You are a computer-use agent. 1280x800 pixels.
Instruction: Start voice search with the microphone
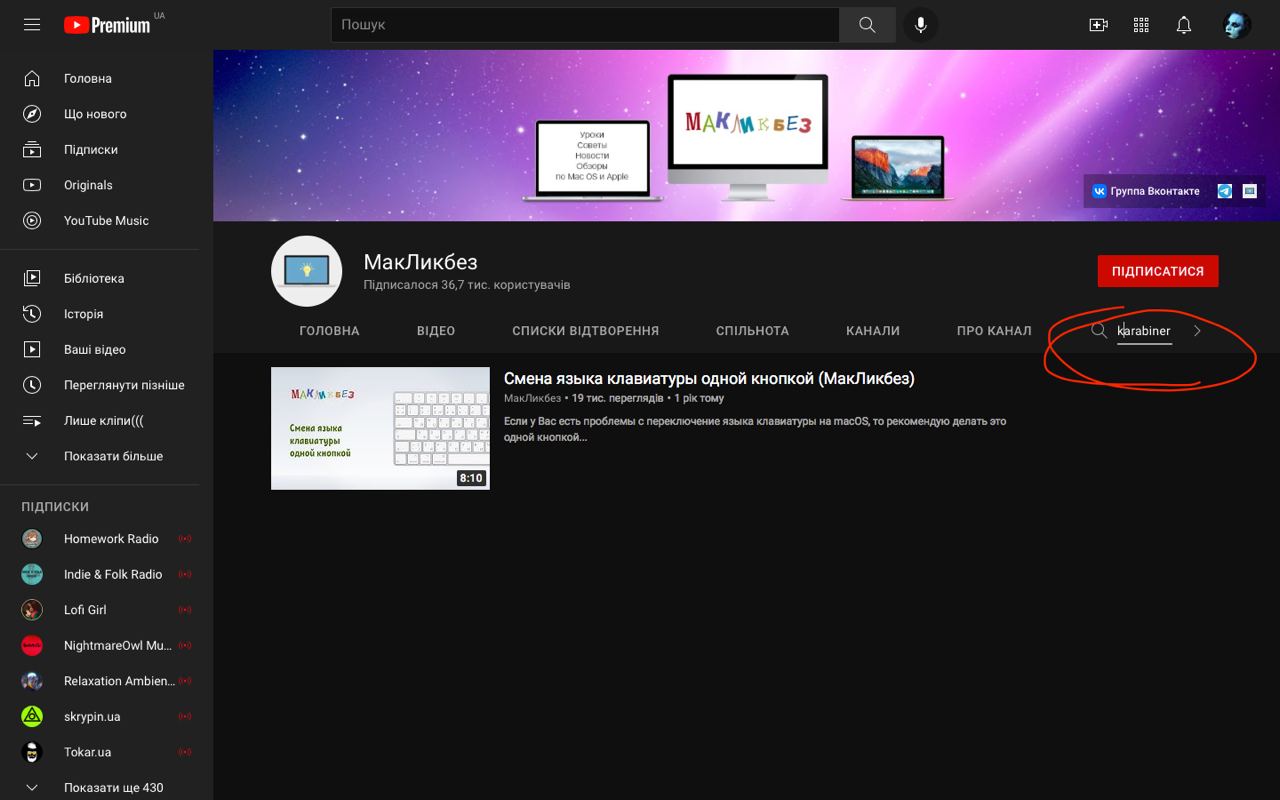(x=920, y=25)
